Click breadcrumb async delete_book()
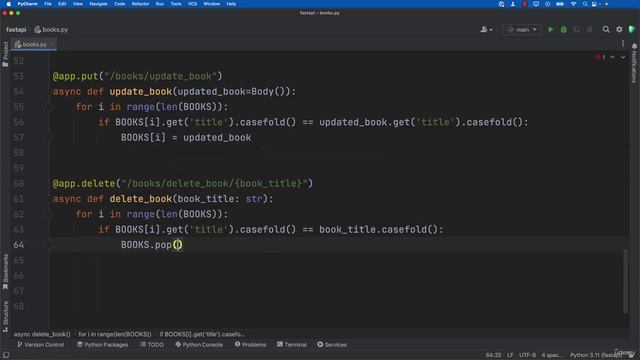 pyautogui.click(x=42, y=334)
